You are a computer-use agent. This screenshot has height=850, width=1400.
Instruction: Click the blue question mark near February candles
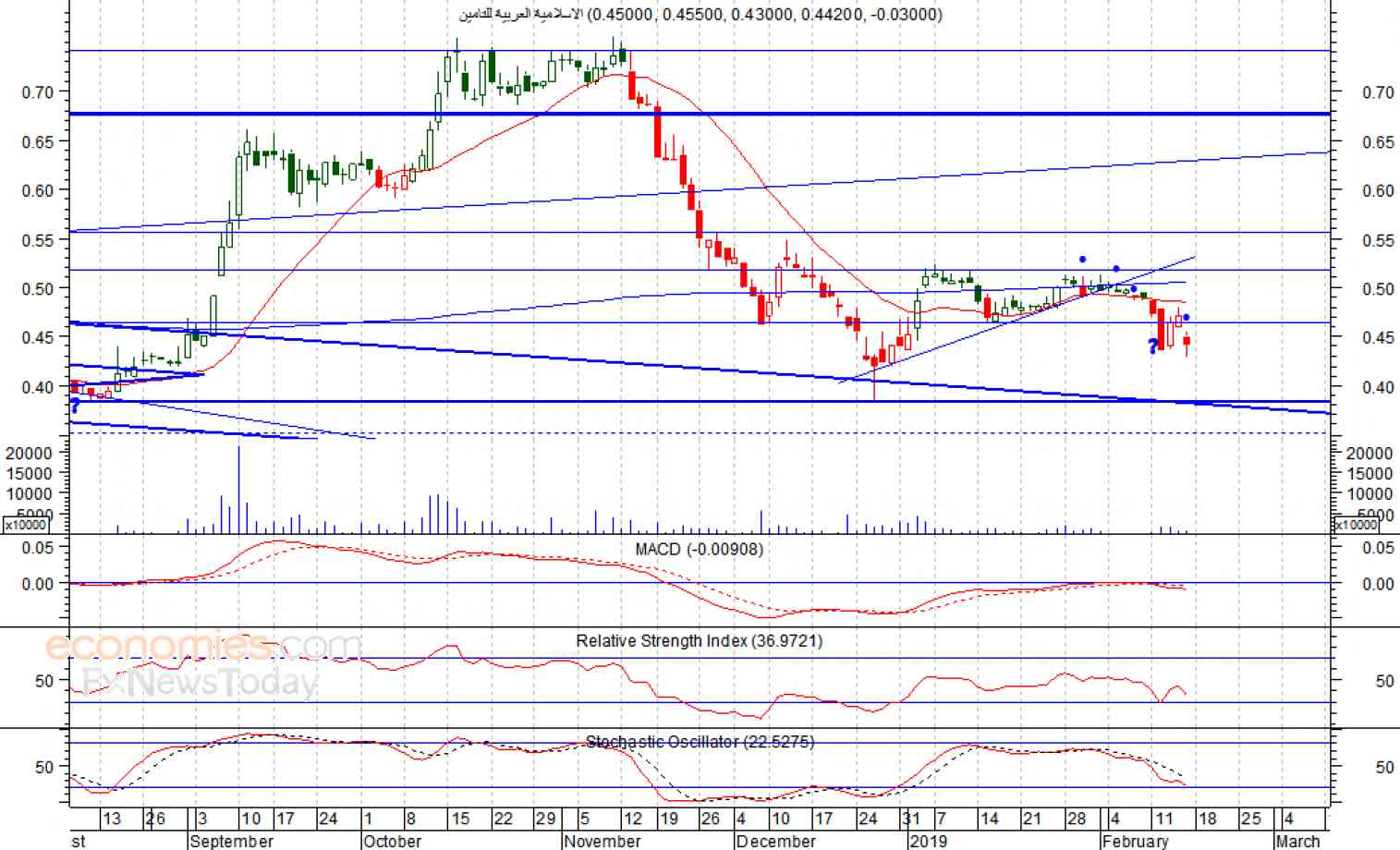1152,346
